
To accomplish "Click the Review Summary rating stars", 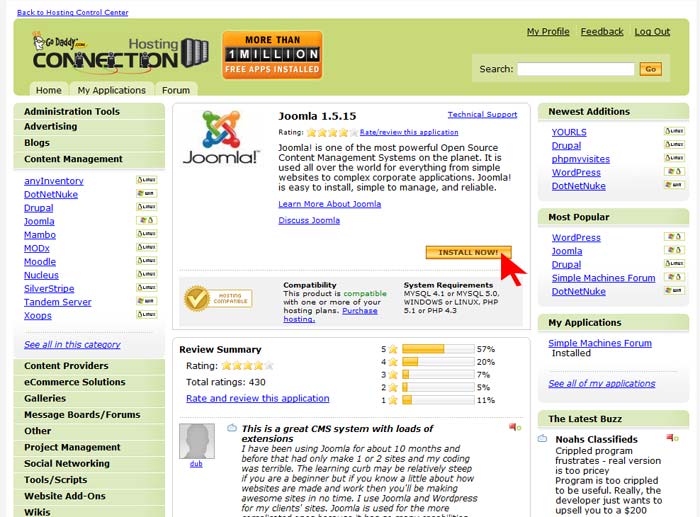I will click(x=247, y=366).
